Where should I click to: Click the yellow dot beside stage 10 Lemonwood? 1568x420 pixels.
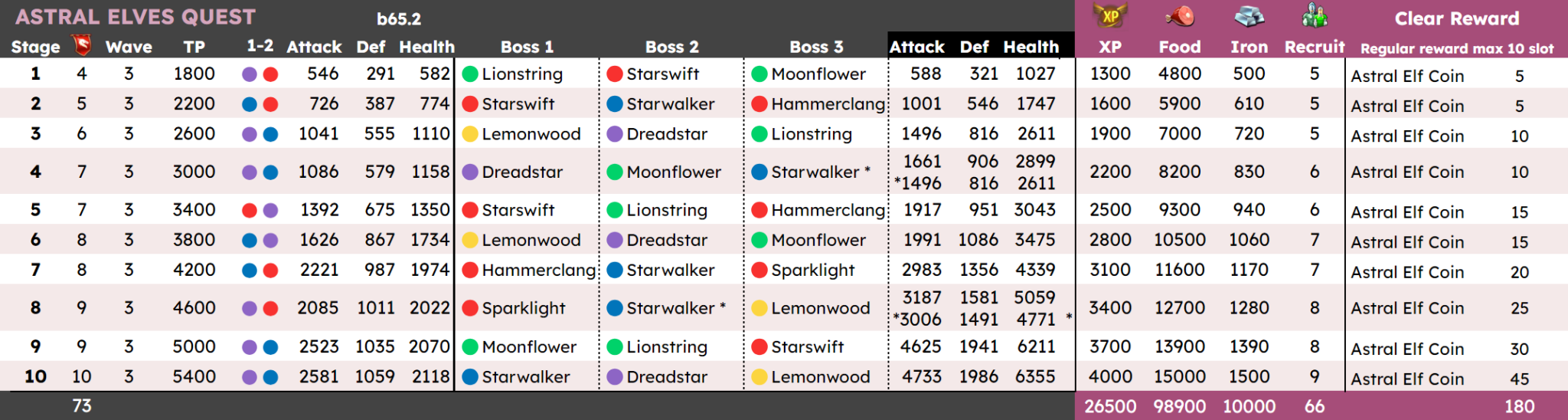[x=759, y=377]
